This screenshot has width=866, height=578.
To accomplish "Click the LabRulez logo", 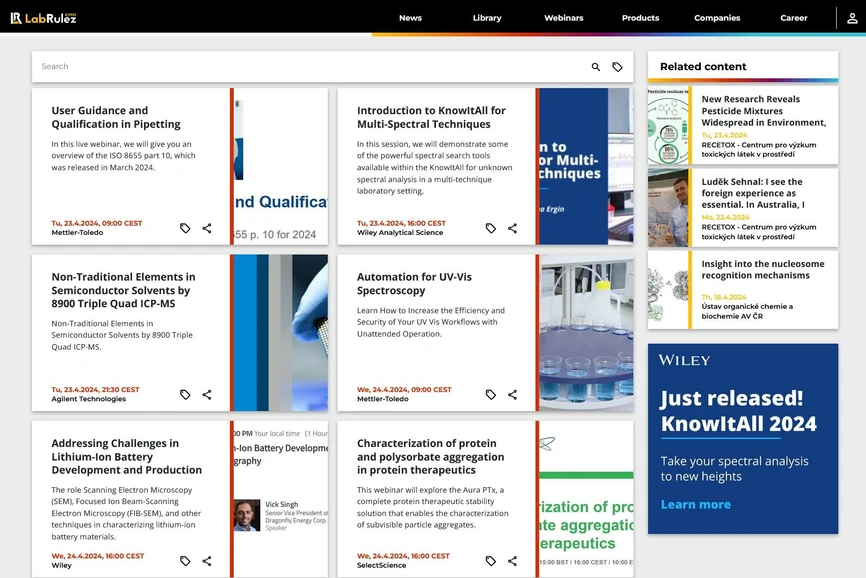I will click(43, 18).
